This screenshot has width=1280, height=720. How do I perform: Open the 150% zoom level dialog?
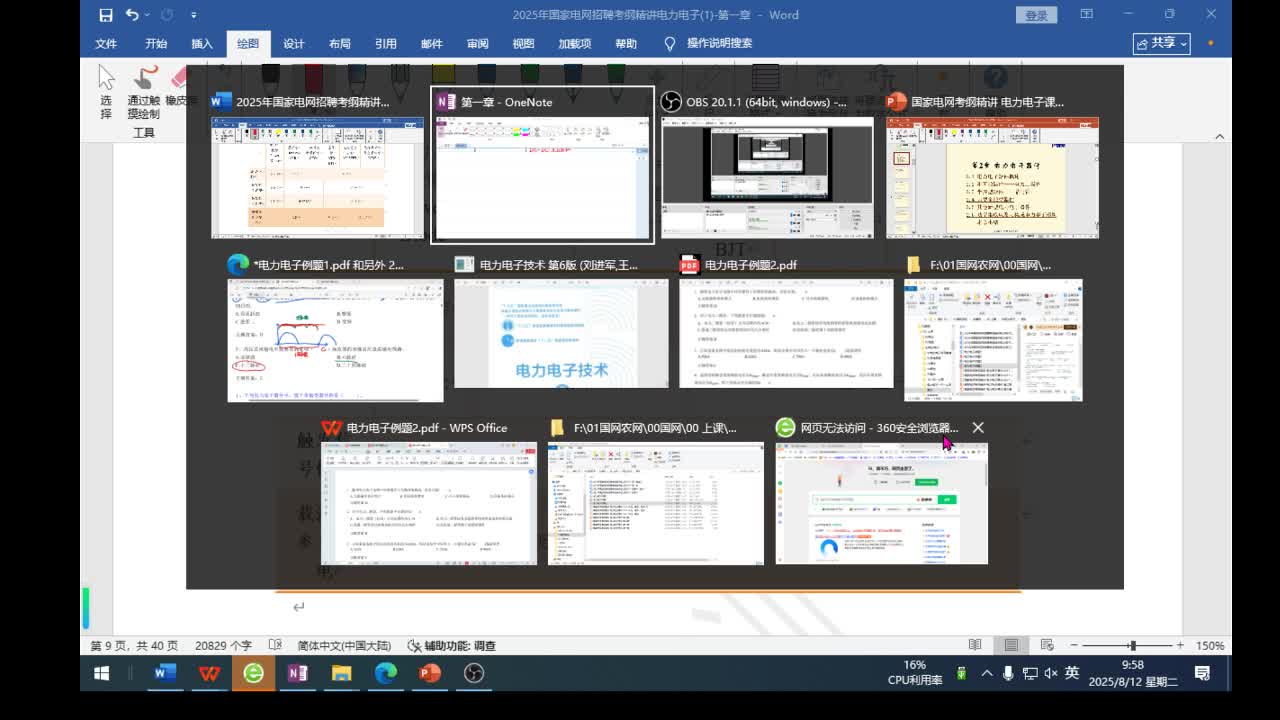1210,646
